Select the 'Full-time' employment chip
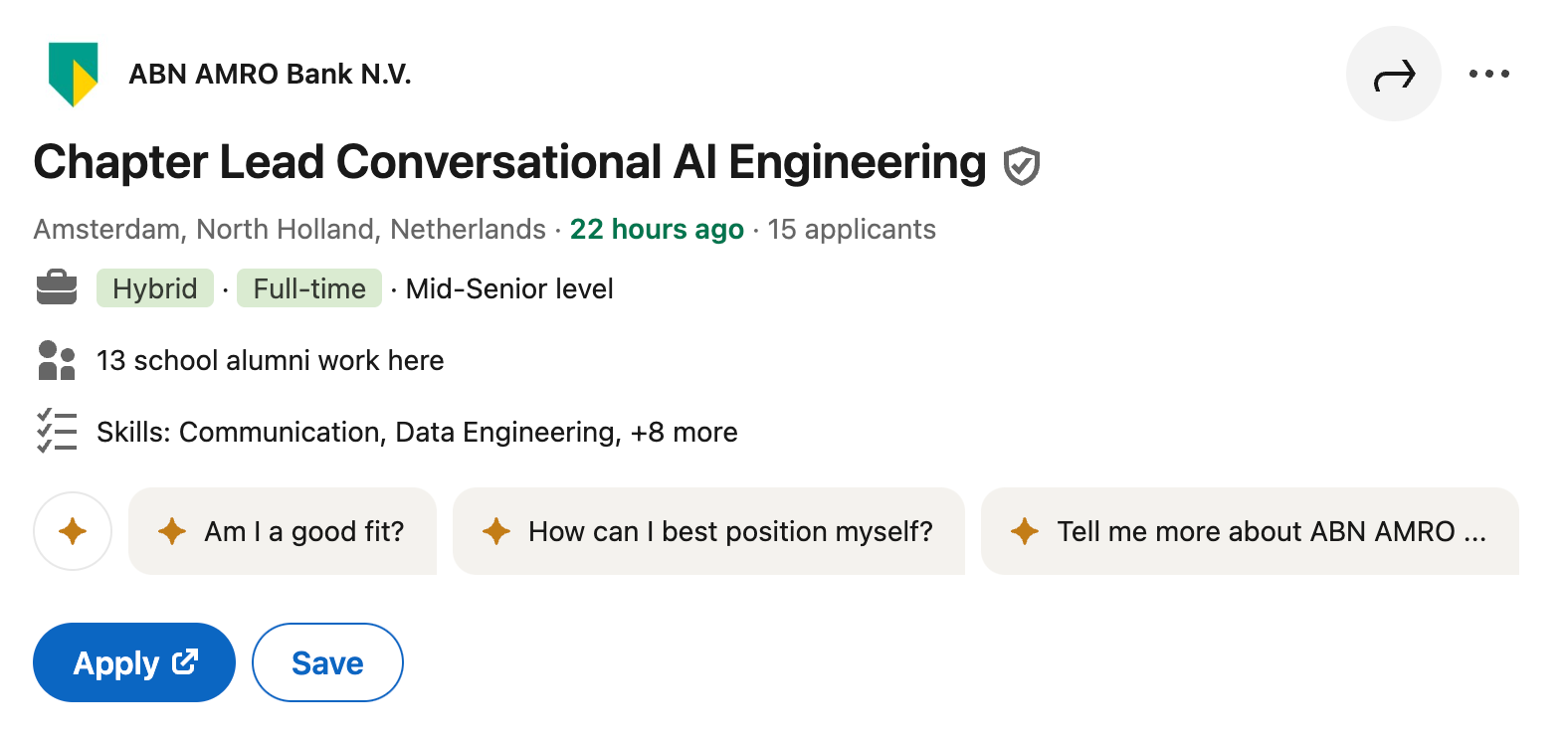1568x744 pixels. tap(308, 287)
